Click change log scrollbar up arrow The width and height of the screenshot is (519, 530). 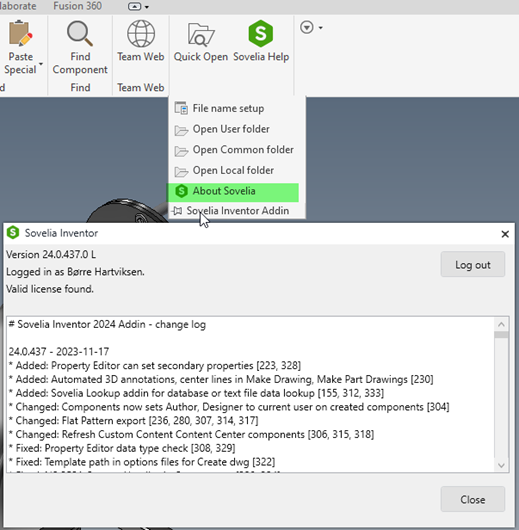click(501, 325)
